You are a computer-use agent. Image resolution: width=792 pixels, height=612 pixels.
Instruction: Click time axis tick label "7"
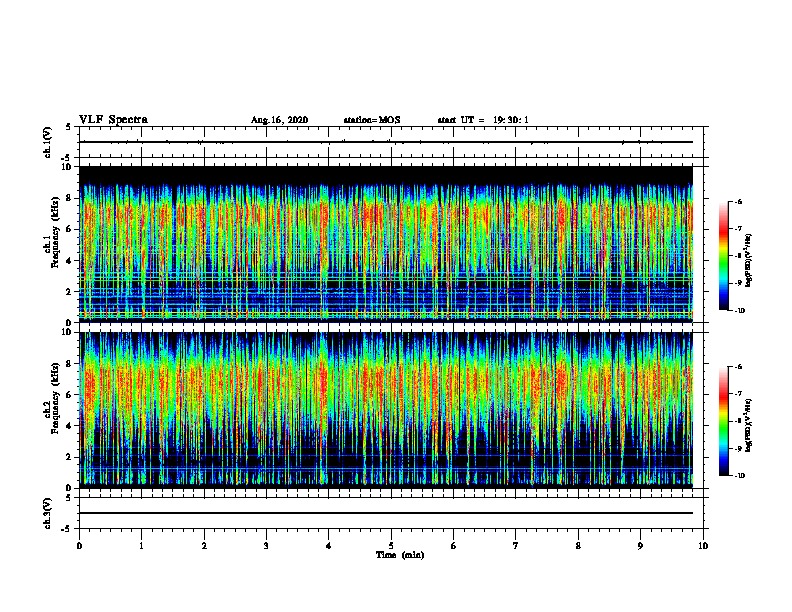coord(516,546)
